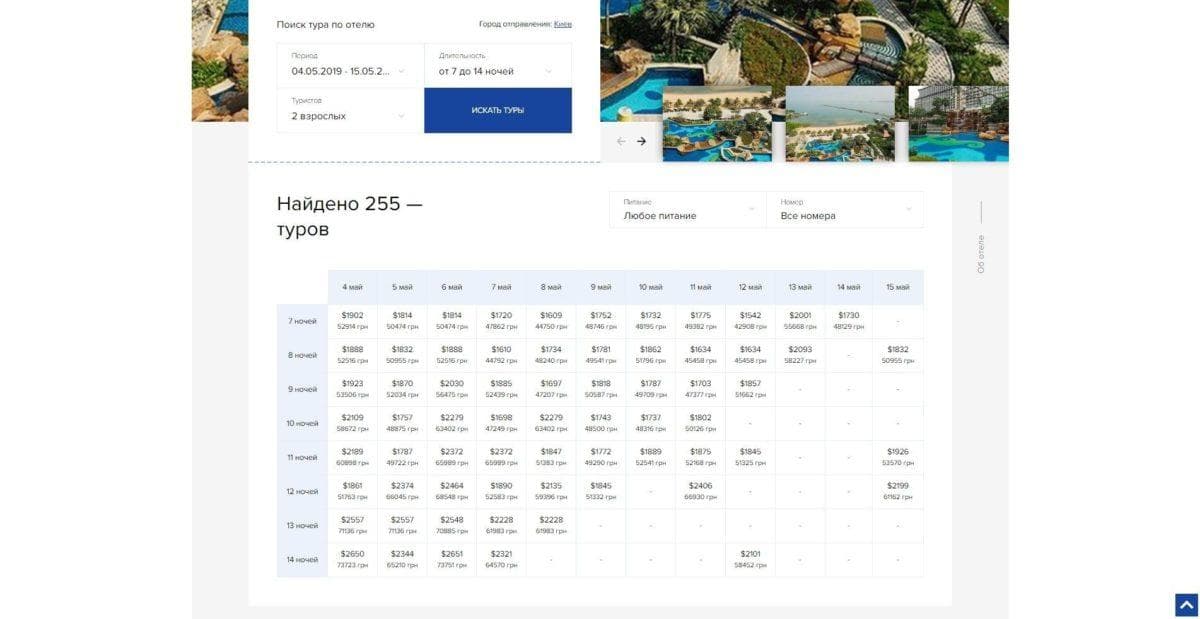Click the ИСКАТЬ ТУРЫ search button
This screenshot has height=619, width=1200.
coord(498,110)
